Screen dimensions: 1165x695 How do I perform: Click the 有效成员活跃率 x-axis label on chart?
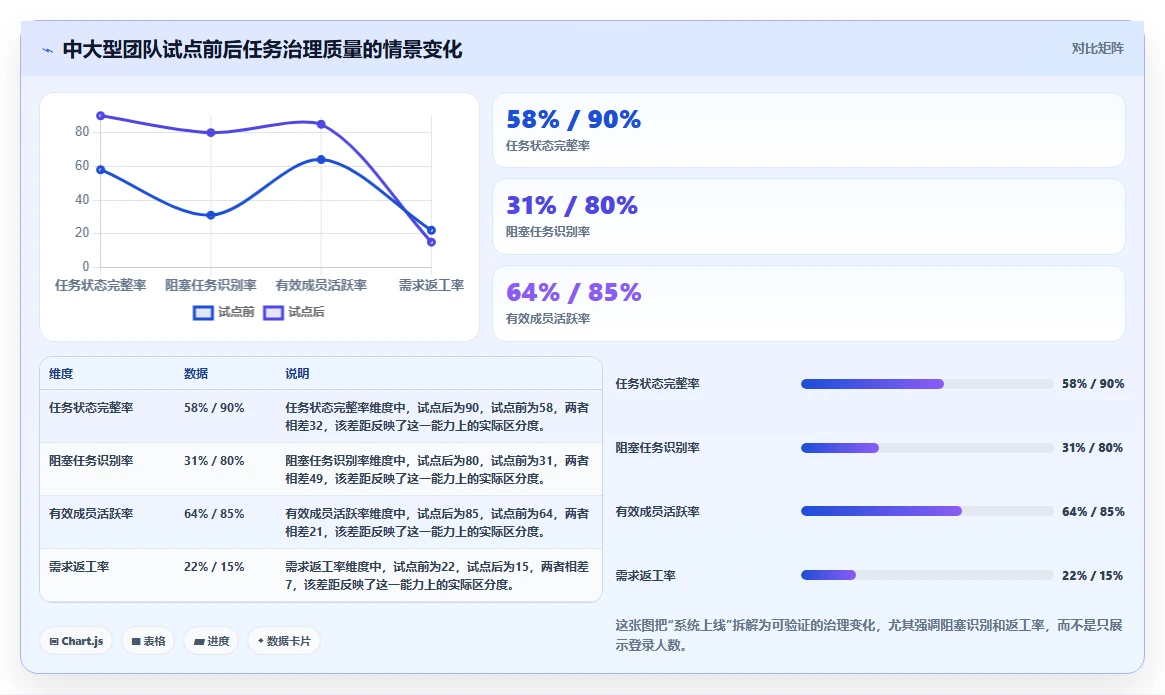pyautogui.click(x=321, y=285)
